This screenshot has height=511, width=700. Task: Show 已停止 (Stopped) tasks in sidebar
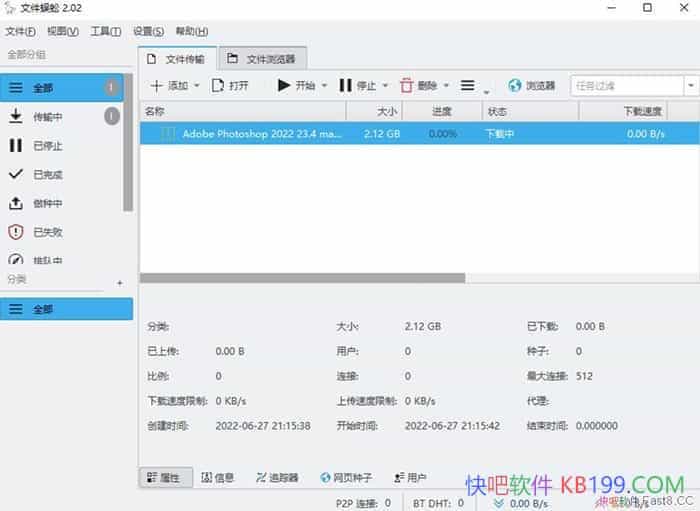pyautogui.click(x=48, y=146)
